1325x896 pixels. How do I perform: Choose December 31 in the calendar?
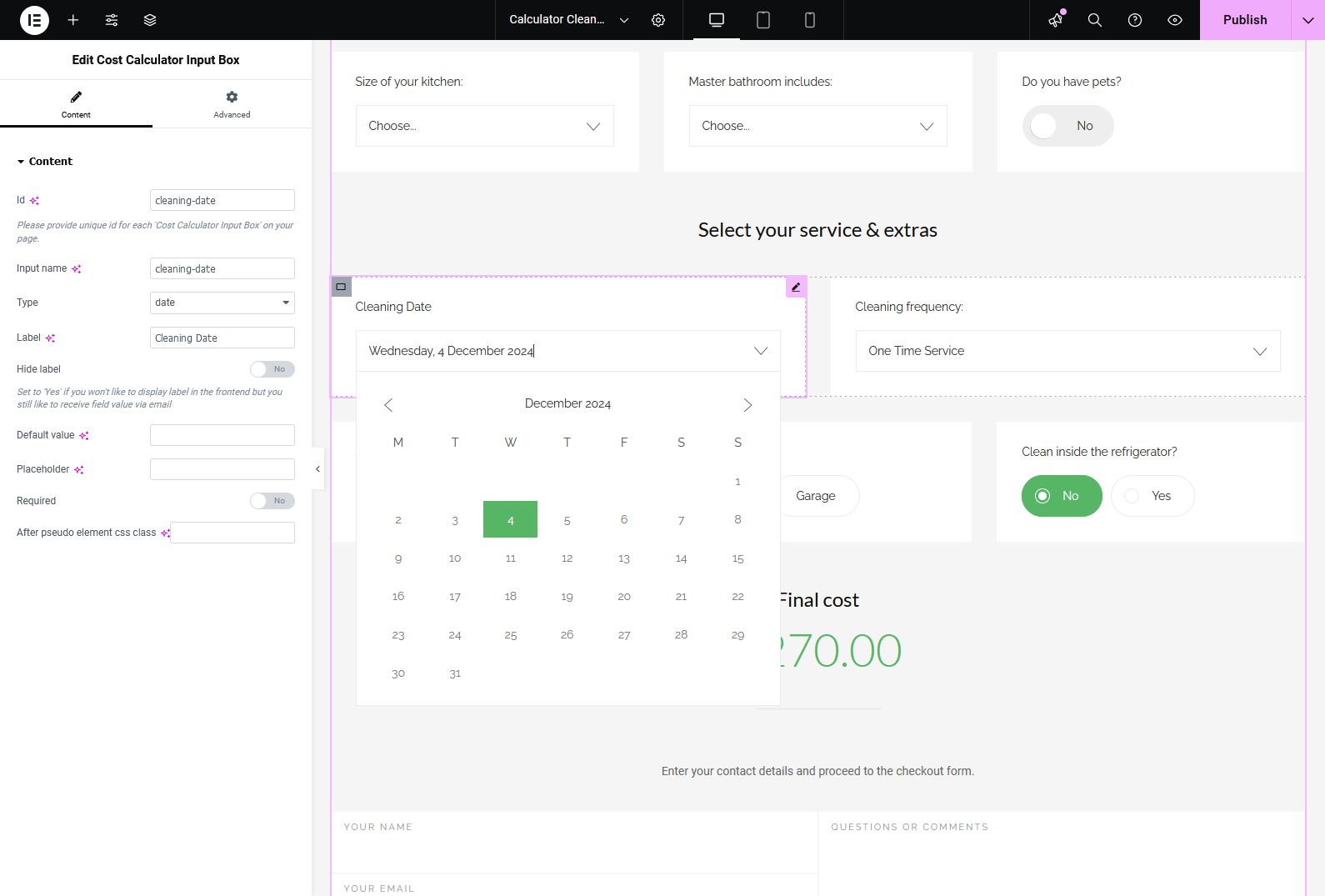tap(454, 673)
